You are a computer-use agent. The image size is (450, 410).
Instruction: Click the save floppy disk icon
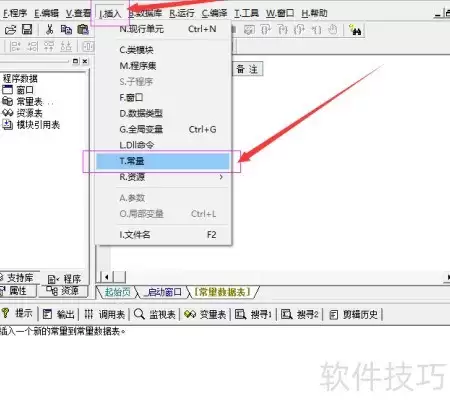pyautogui.click(x=27, y=30)
